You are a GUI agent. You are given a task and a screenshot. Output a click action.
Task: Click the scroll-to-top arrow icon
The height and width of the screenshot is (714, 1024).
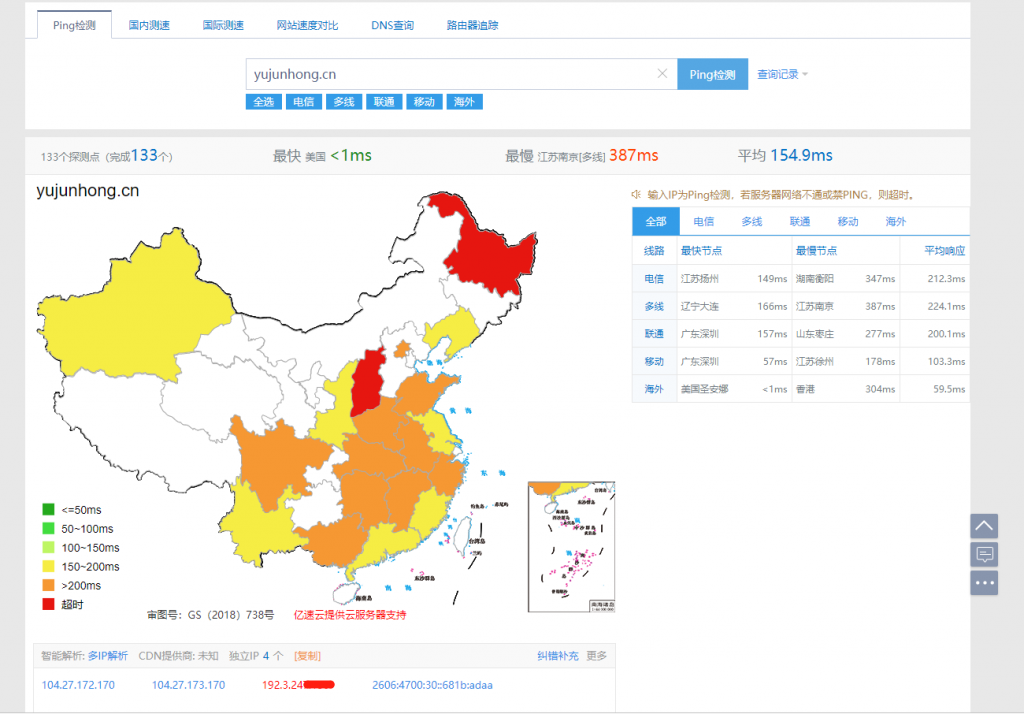pos(984,526)
